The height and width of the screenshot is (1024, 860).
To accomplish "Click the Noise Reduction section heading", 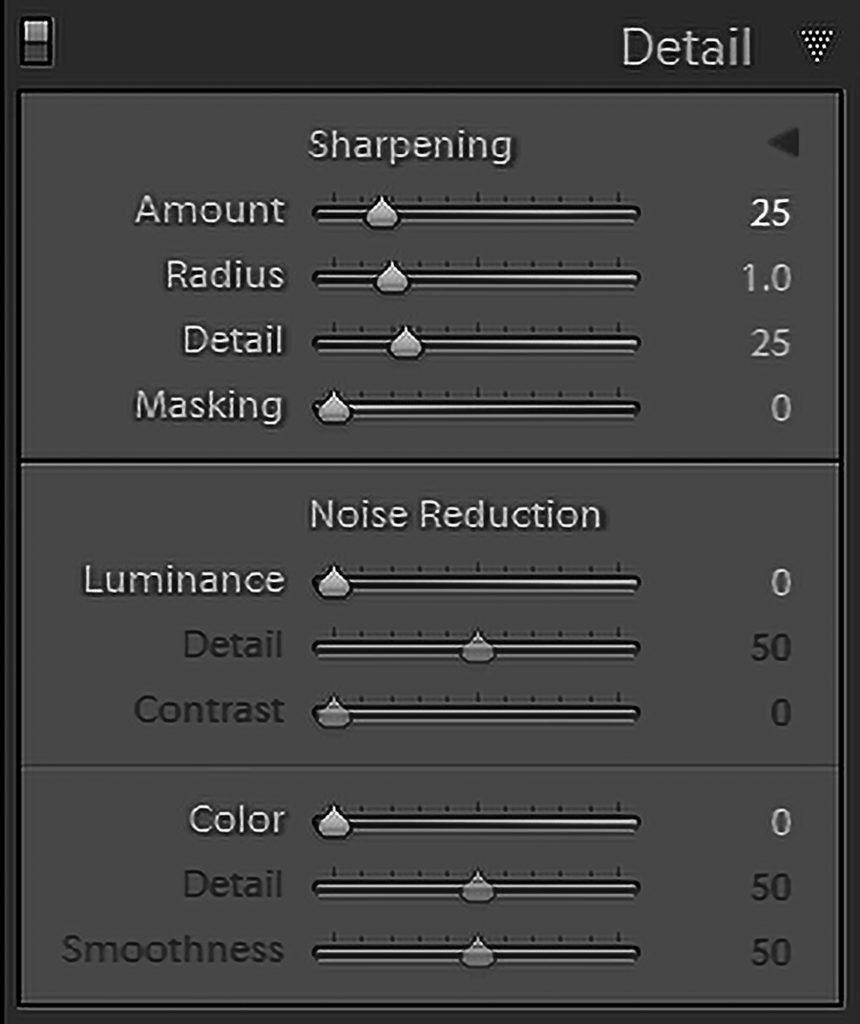I will [x=456, y=514].
